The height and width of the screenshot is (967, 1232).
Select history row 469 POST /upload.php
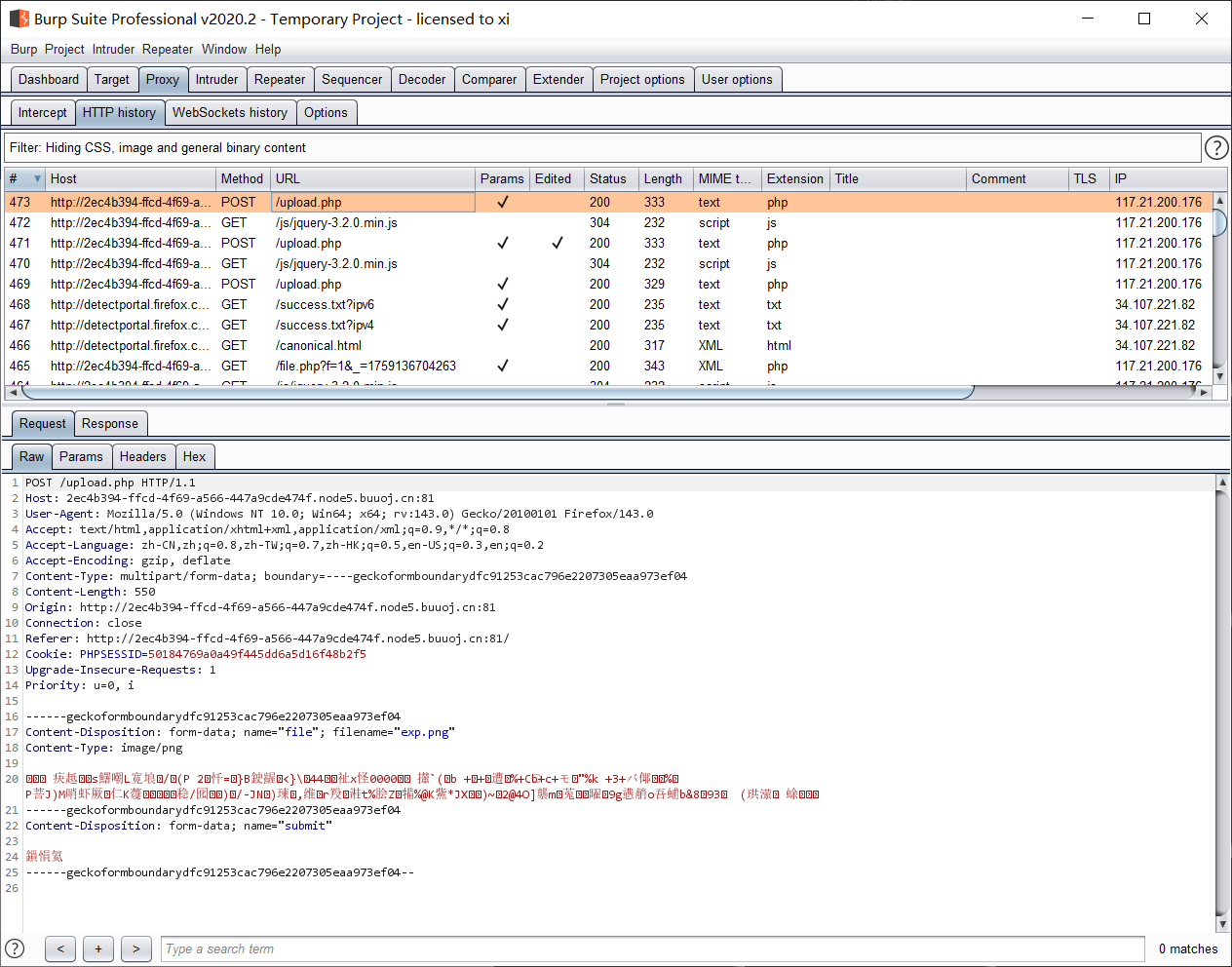point(608,285)
